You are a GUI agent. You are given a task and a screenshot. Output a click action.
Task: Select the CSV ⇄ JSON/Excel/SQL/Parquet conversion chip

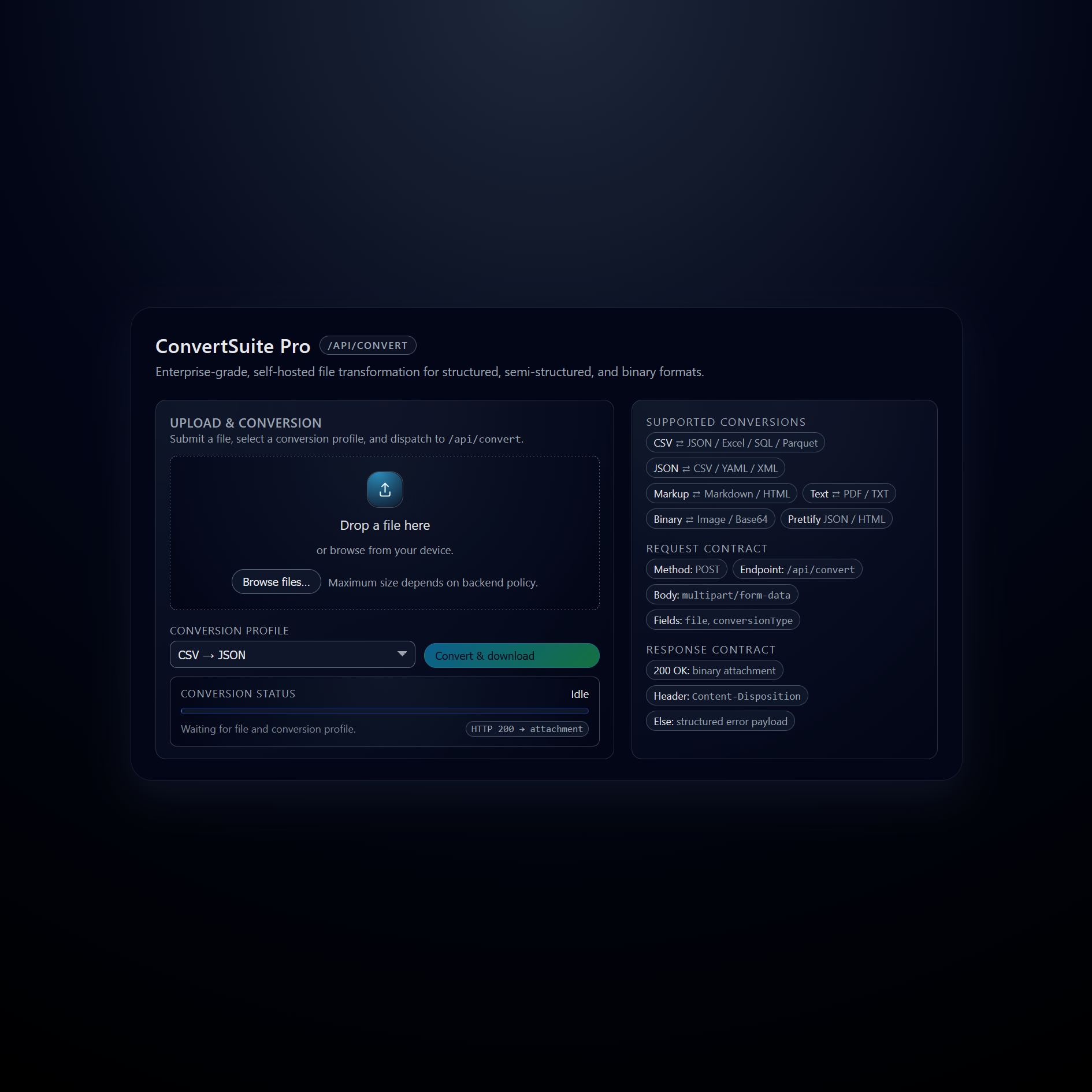point(735,443)
